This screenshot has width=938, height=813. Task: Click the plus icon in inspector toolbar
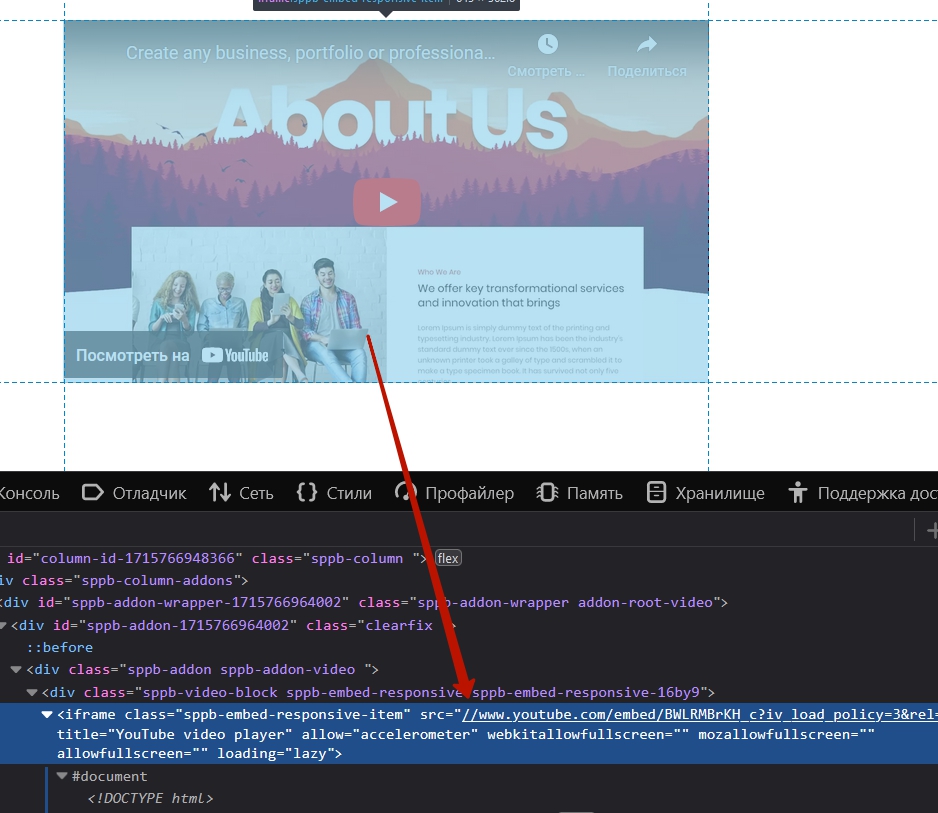930,530
